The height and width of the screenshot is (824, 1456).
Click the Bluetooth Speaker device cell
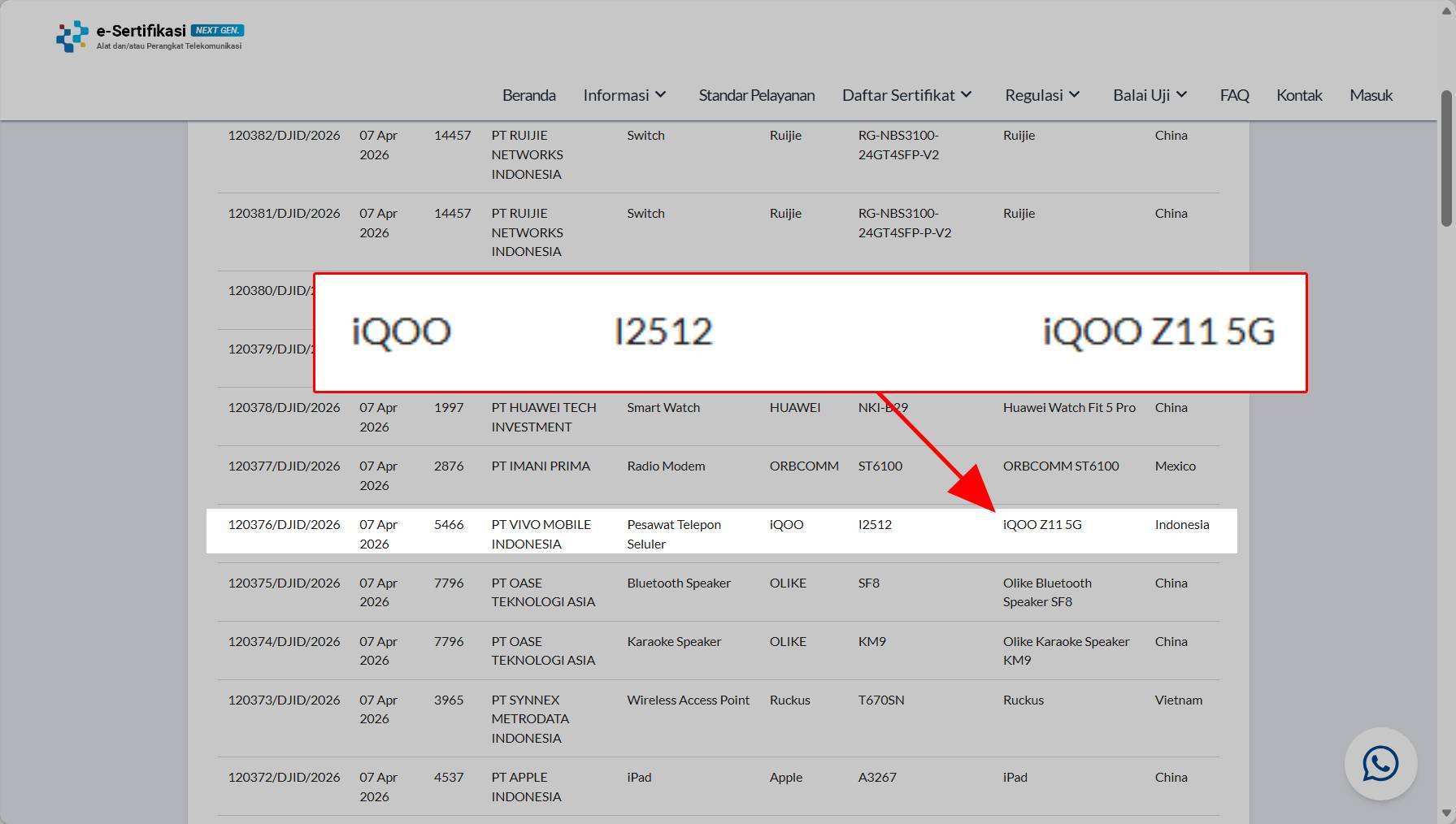click(x=679, y=583)
